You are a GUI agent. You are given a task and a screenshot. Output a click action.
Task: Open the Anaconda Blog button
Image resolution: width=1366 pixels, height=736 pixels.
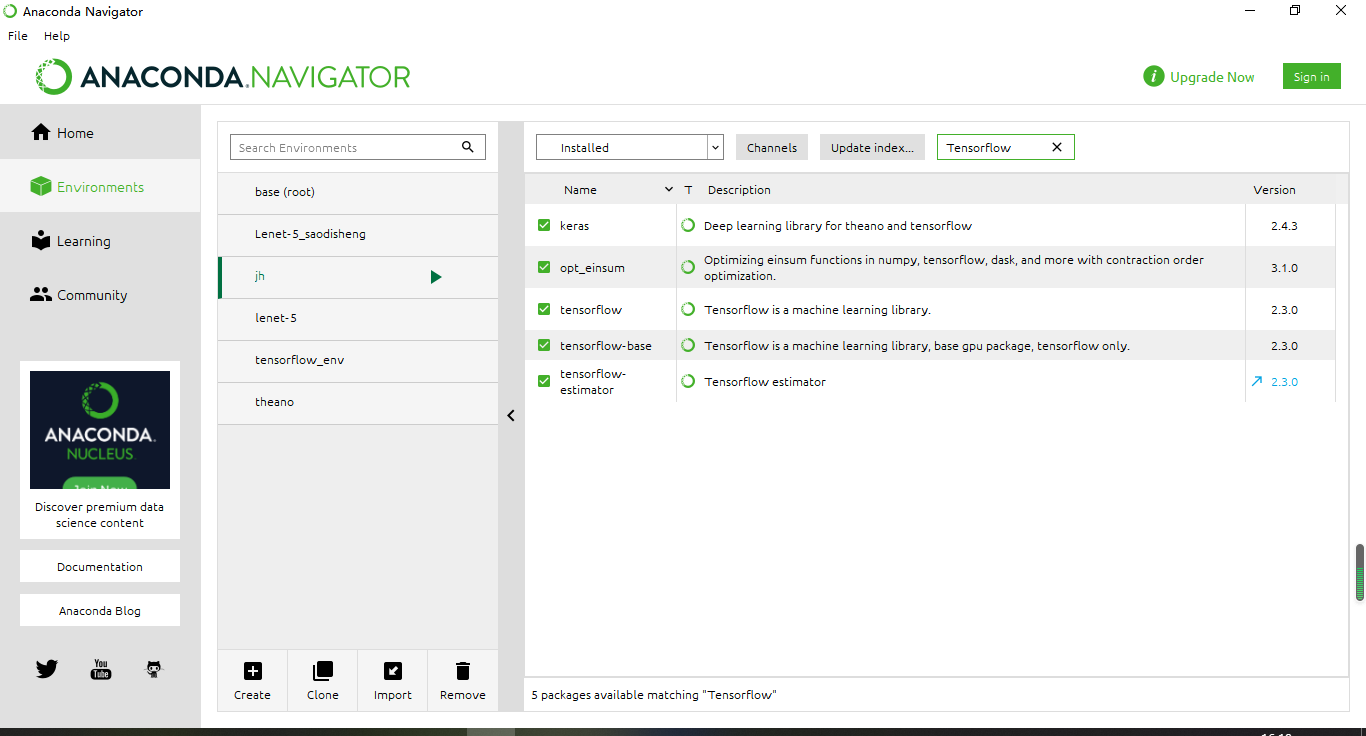pyautogui.click(x=100, y=610)
